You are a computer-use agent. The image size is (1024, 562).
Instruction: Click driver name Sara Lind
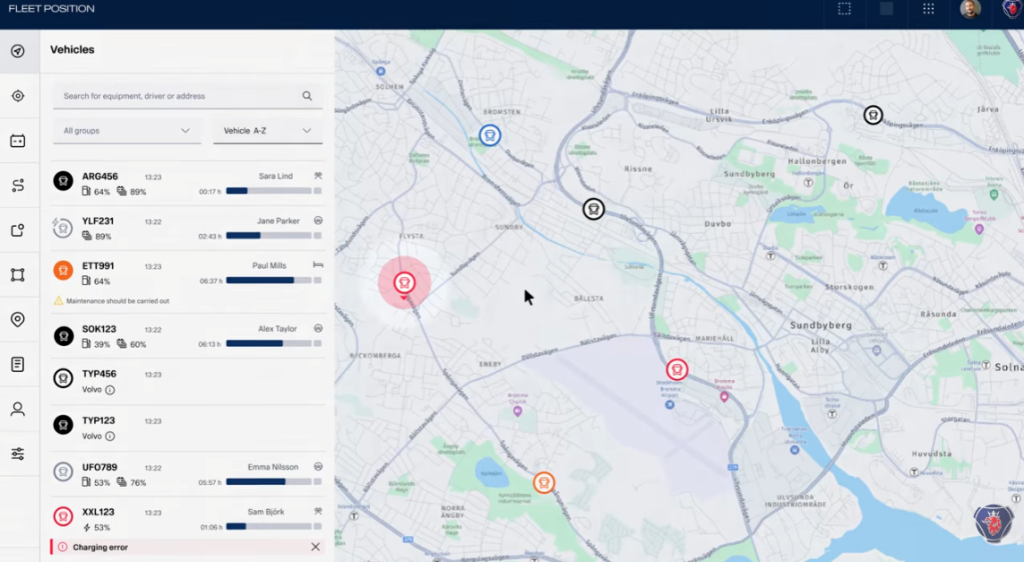[x=276, y=176]
